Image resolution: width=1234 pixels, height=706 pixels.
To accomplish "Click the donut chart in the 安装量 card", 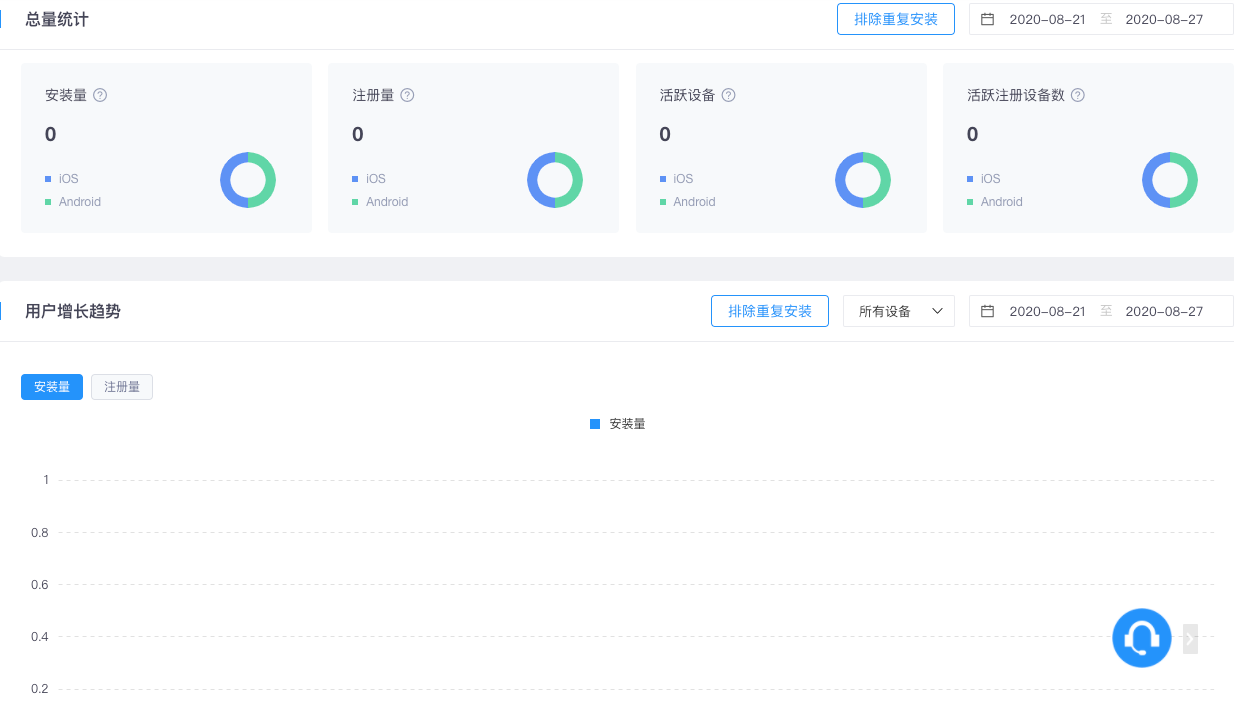I will point(247,180).
